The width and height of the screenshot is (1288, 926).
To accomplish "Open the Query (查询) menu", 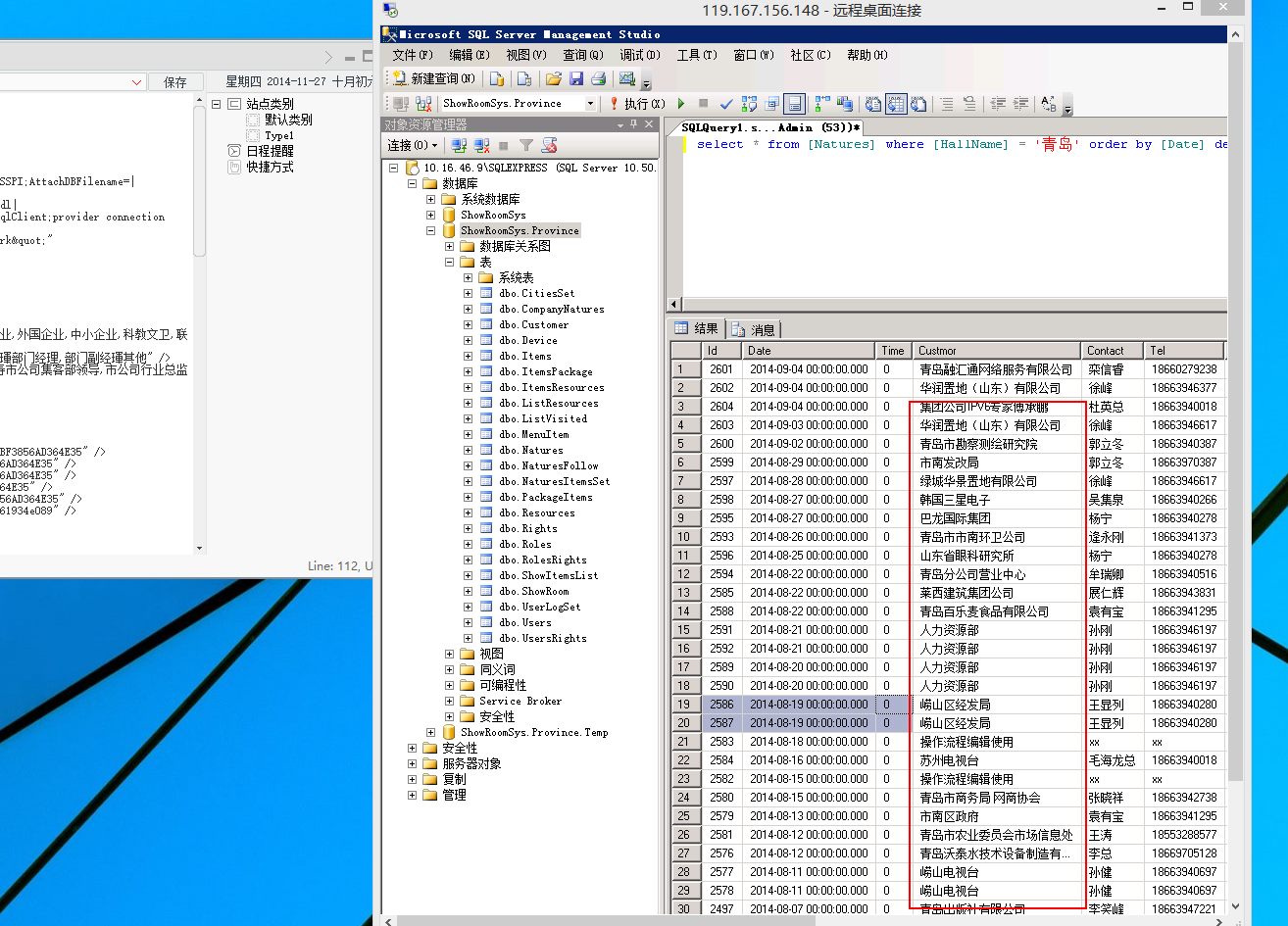I will click(x=582, y=55).
